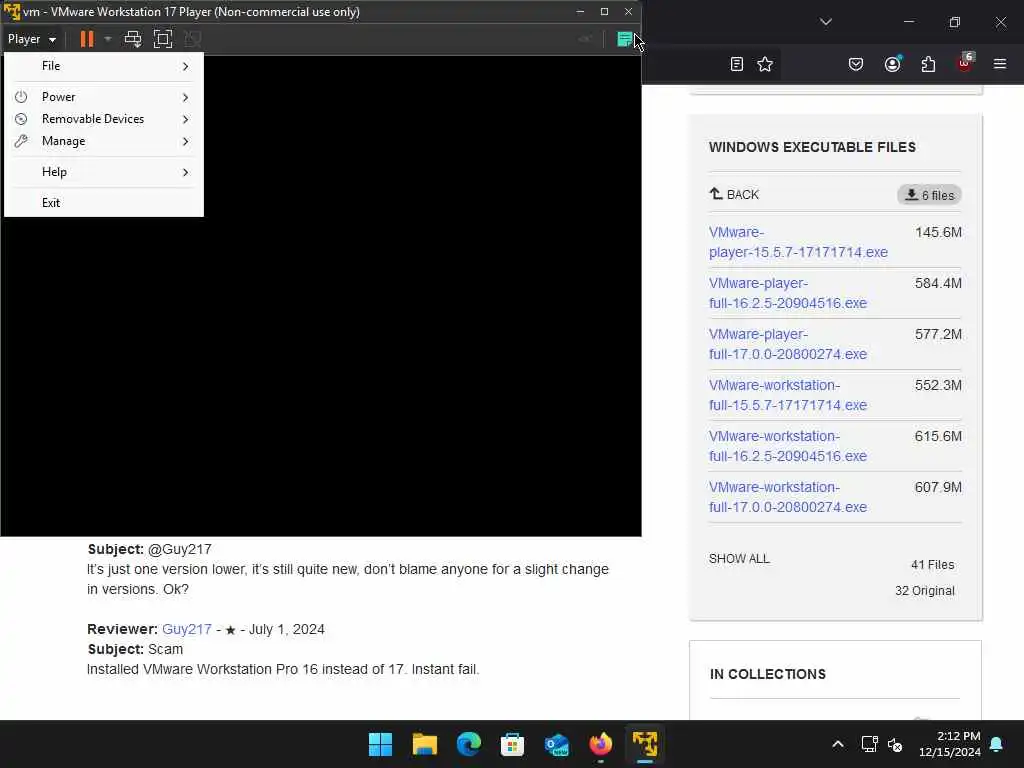Image resolution: width=1024 pixels, height=768 pixels.
Task: Open the Power submenu
Action: [x=104, y=97]
